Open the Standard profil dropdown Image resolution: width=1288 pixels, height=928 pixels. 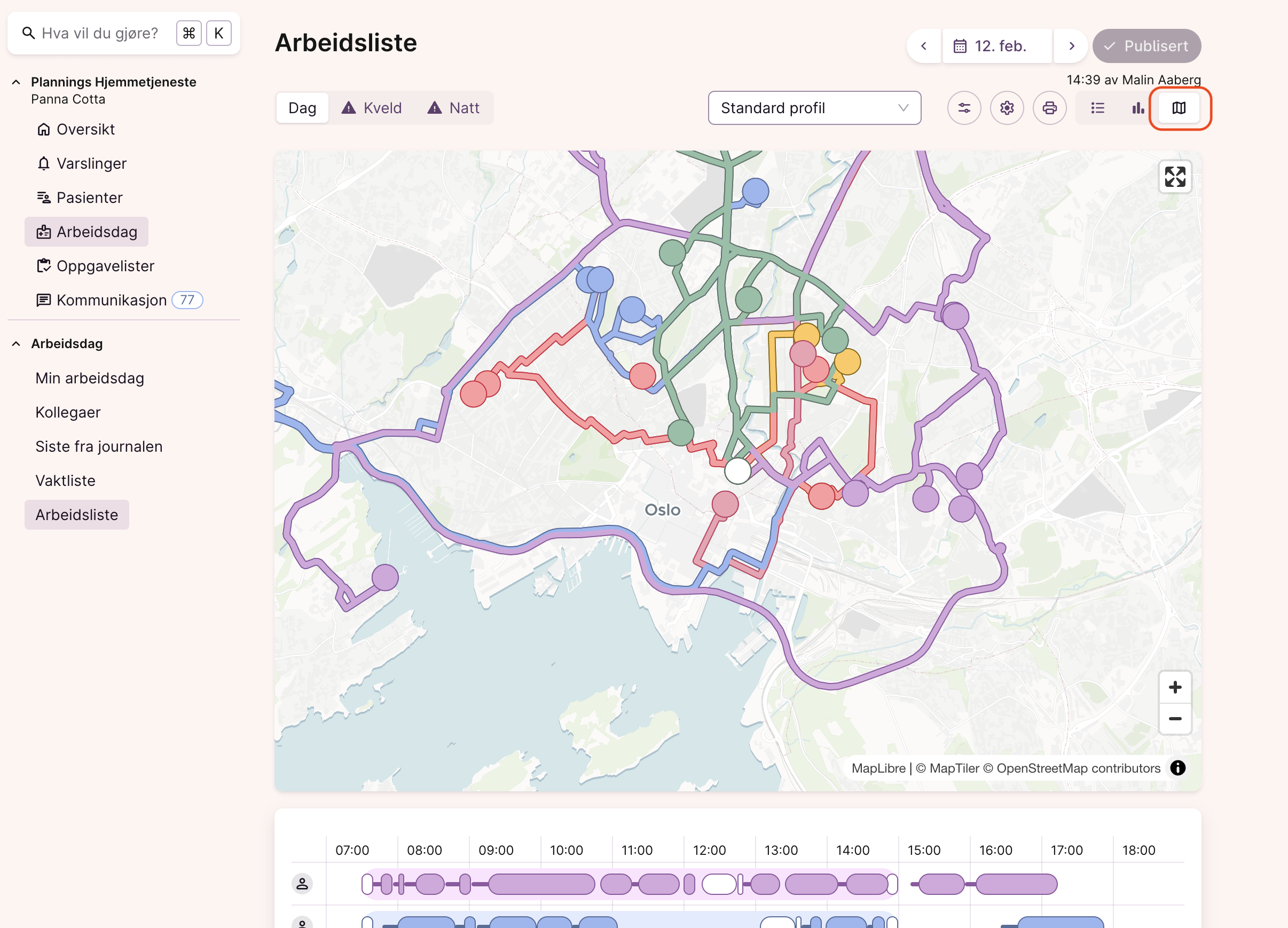point(814,108)
